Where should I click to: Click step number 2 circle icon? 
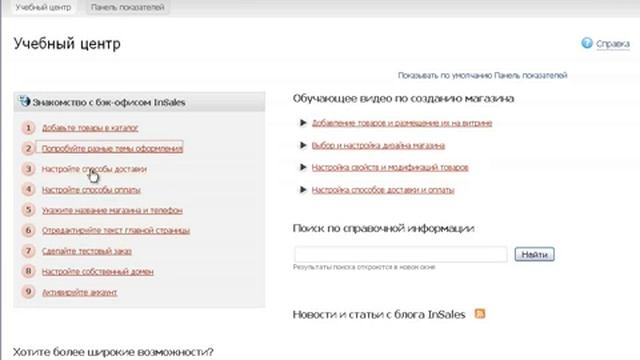(x=28, y=148)
